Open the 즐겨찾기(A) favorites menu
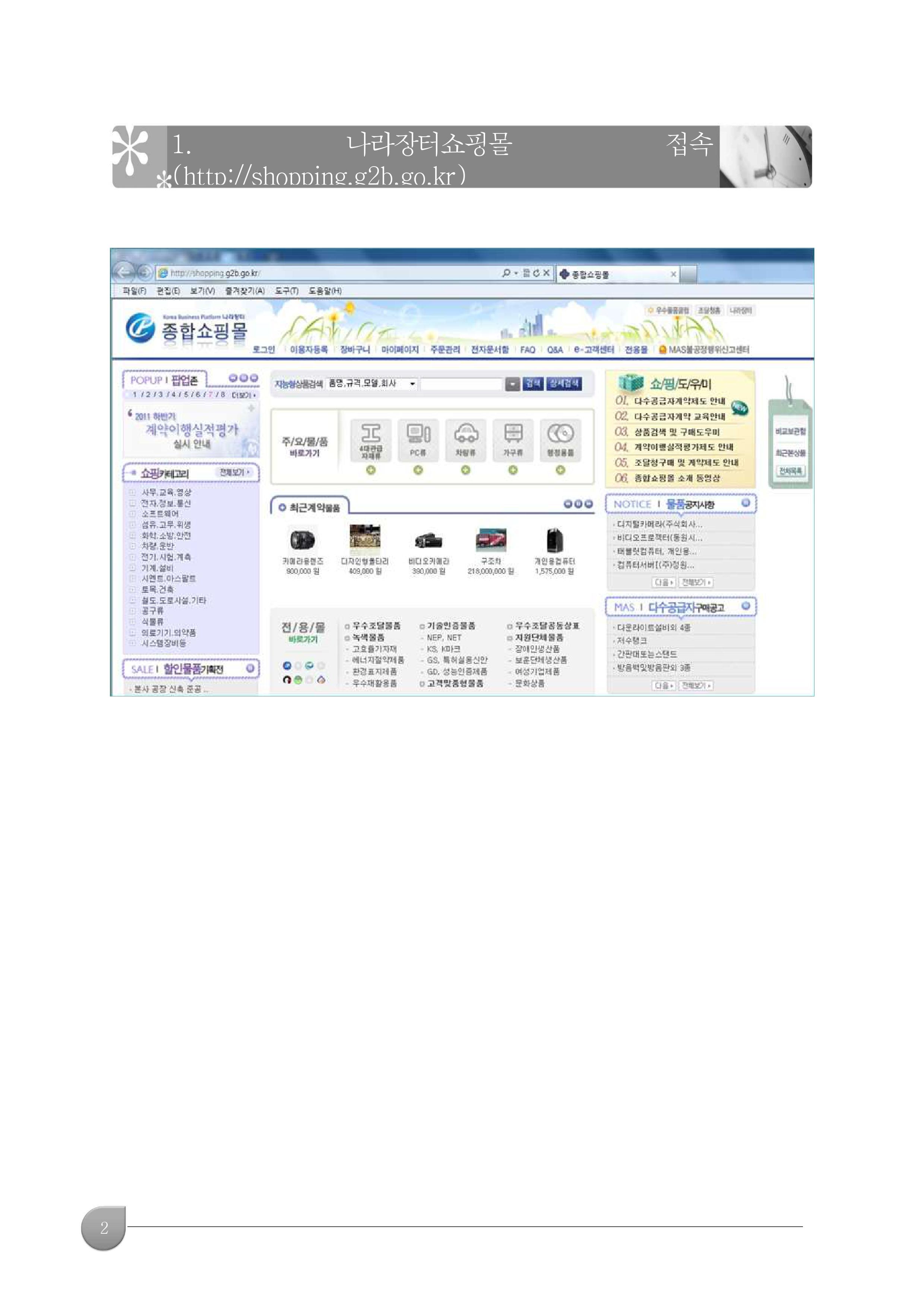Viewport: 924px width, 1306px height. [x=245, y=291]
